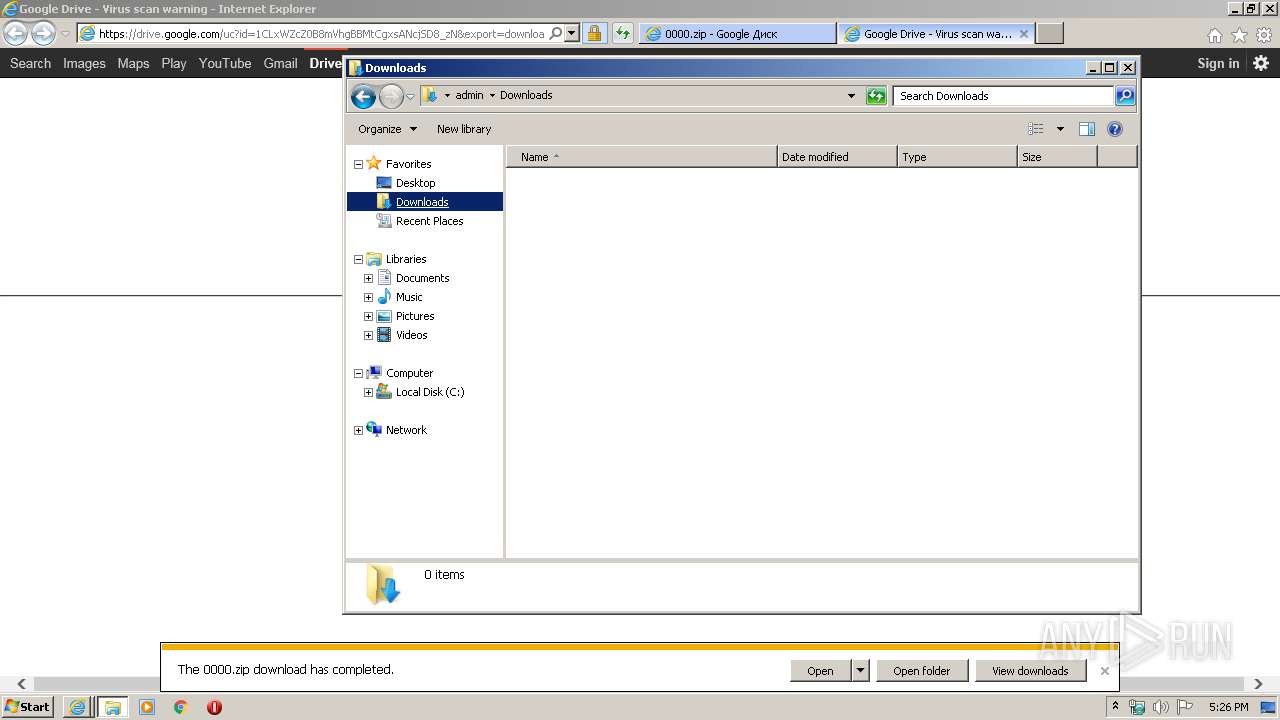
Task: Open the Organize dropdown menu
Action: (x=387, y=129)
